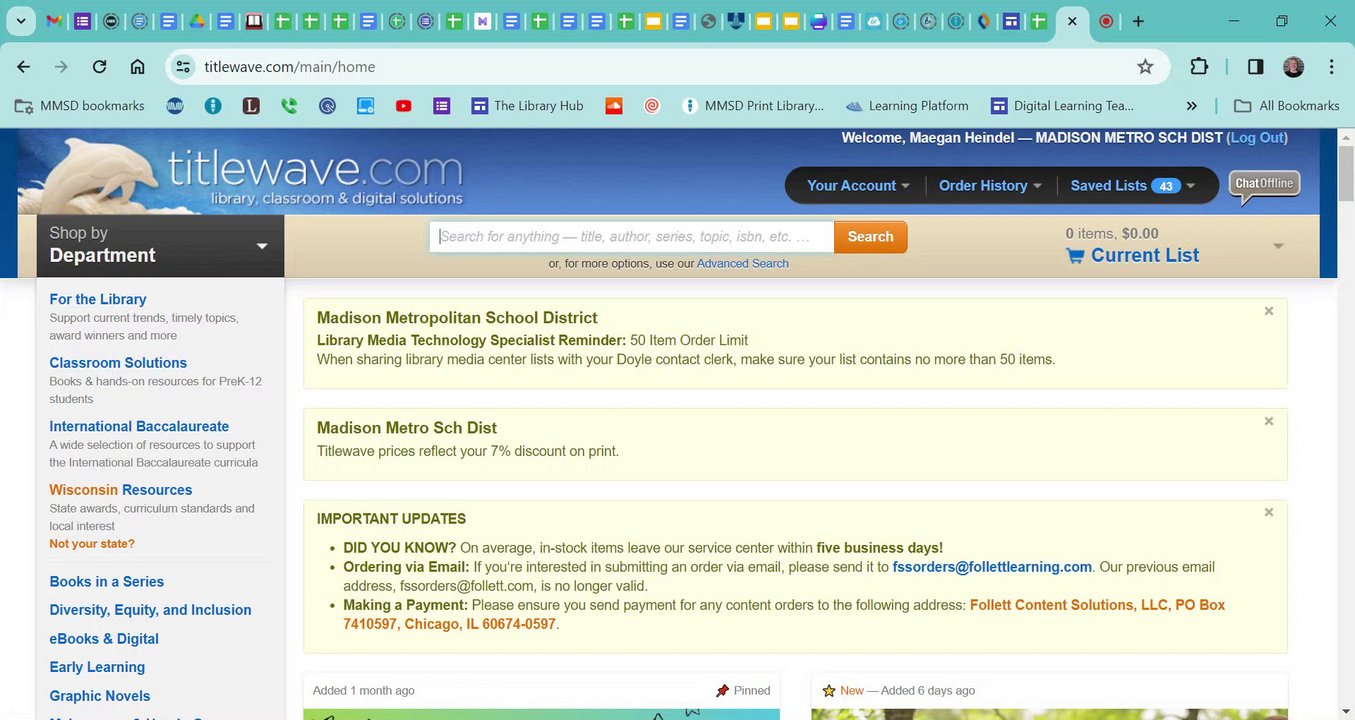
Task: Dismiss the Madison Metropolitan School District notice
Action: [x=1269, y=311]
